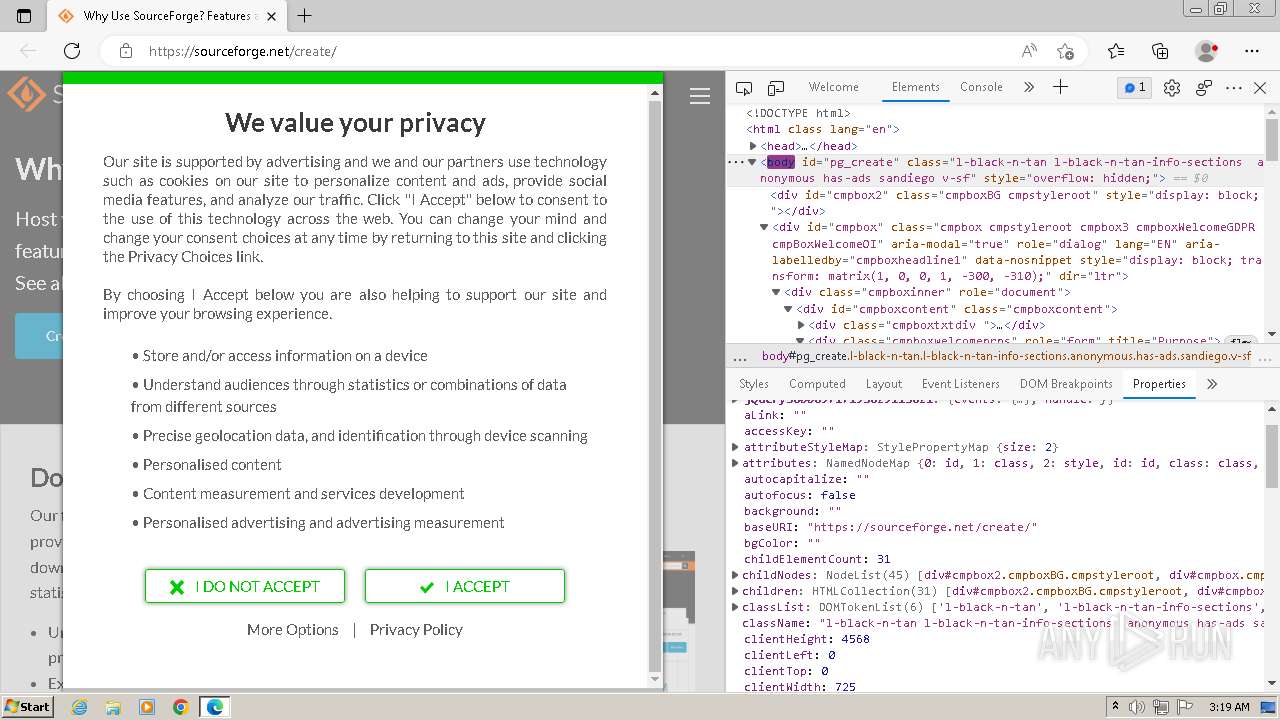Screen dimensions: 1280x720
Task: View site information via the lock icon
Action: click(125, 51)
